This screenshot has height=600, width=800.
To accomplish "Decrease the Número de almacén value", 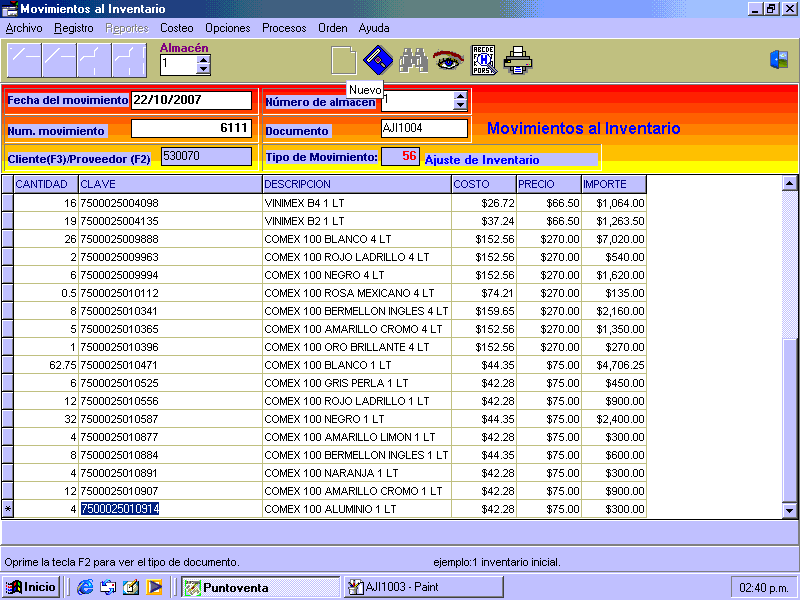I will (x=460, y=105).
